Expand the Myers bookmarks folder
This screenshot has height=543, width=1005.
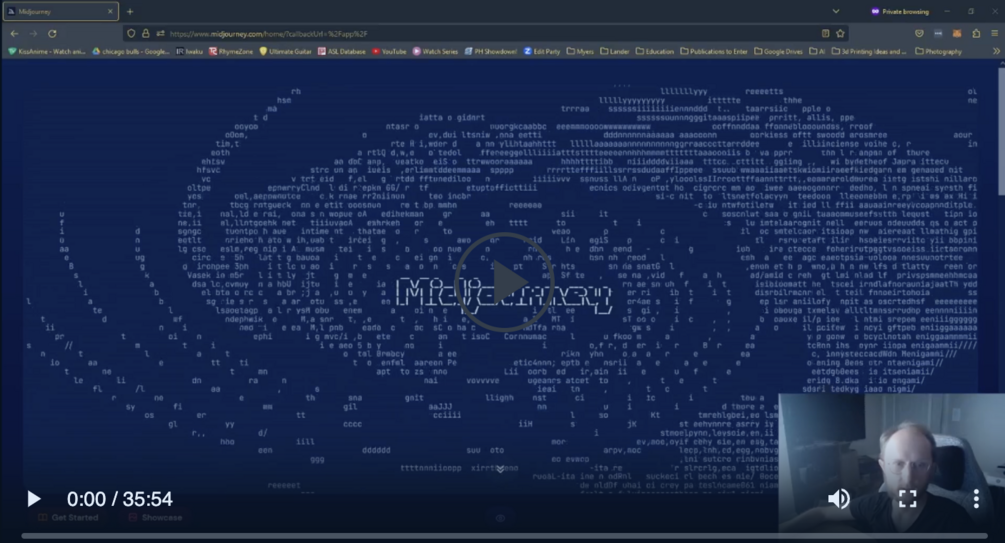tap(580, 51)
